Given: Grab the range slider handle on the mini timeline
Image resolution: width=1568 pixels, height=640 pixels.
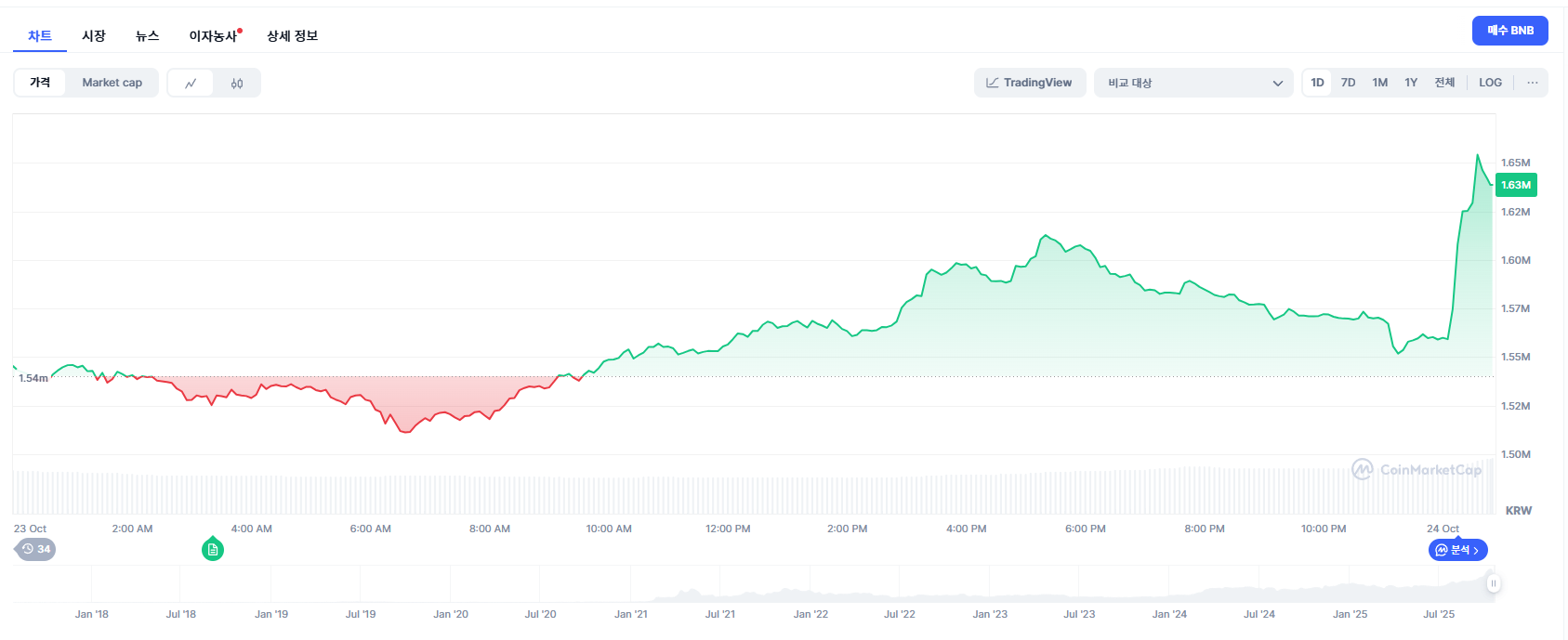Looking at the screenshot, I should (x=1493, y=583).
